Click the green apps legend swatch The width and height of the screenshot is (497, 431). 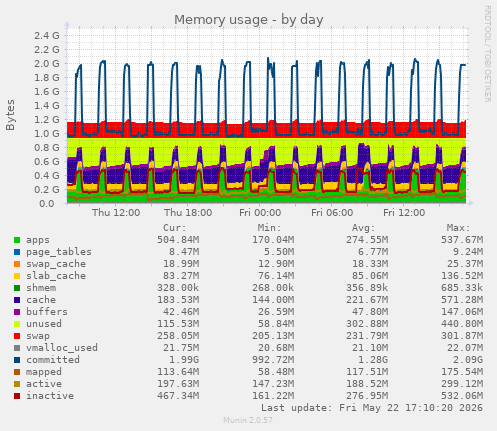[x=17, y=240]
